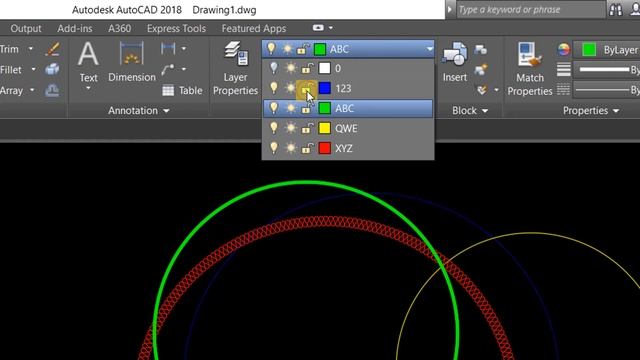This screenshot has height=360, width=640.
Task: Select layer QWE by name
Action: coord(346,128)
